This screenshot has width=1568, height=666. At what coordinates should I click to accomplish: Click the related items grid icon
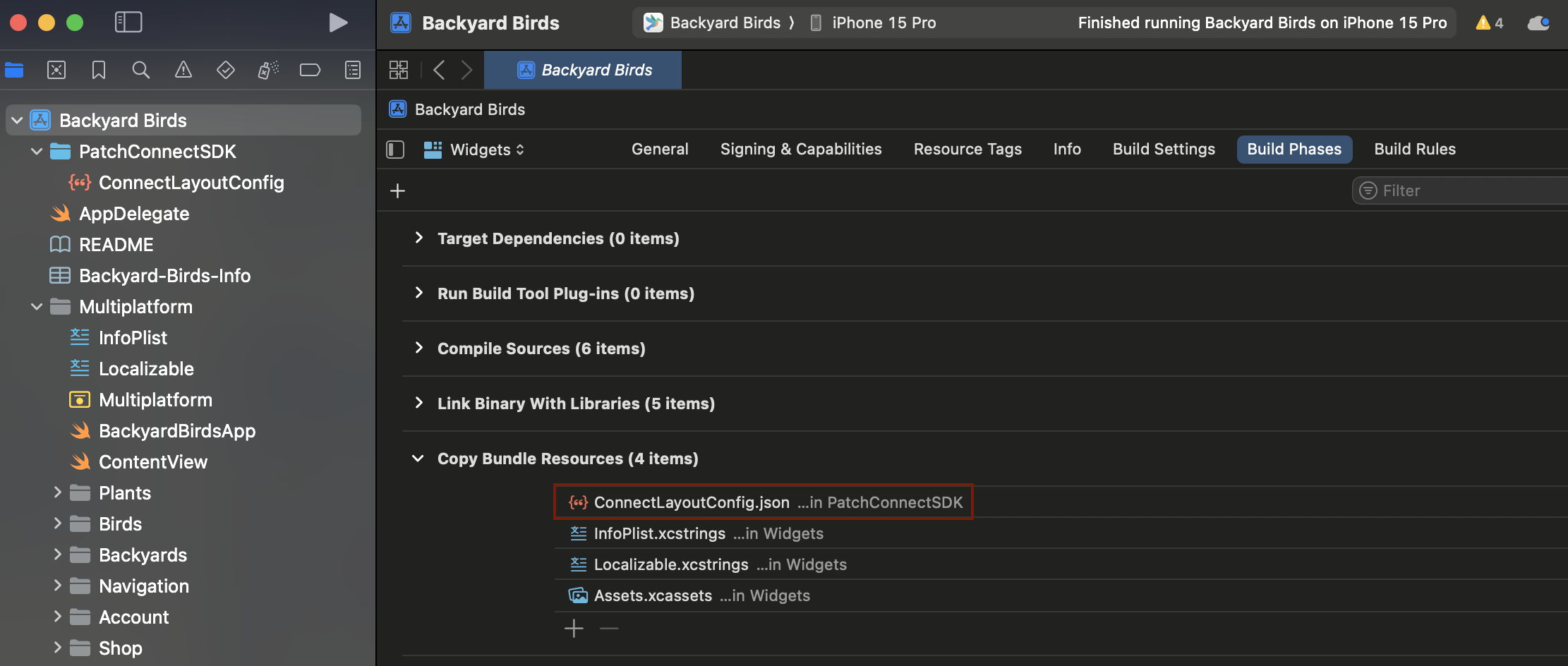click(399, 70)
